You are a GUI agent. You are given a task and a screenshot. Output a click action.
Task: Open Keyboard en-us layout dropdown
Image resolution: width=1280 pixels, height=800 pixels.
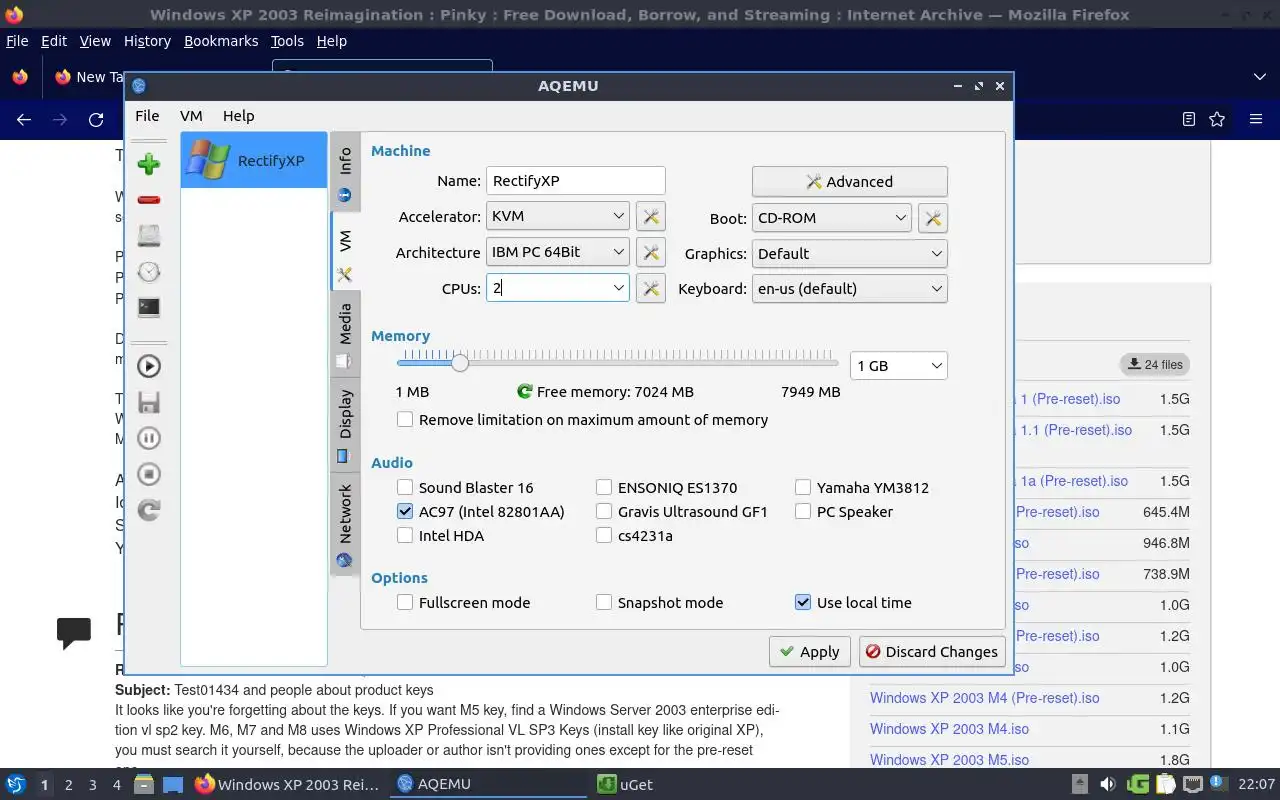(x=849, y=289)
